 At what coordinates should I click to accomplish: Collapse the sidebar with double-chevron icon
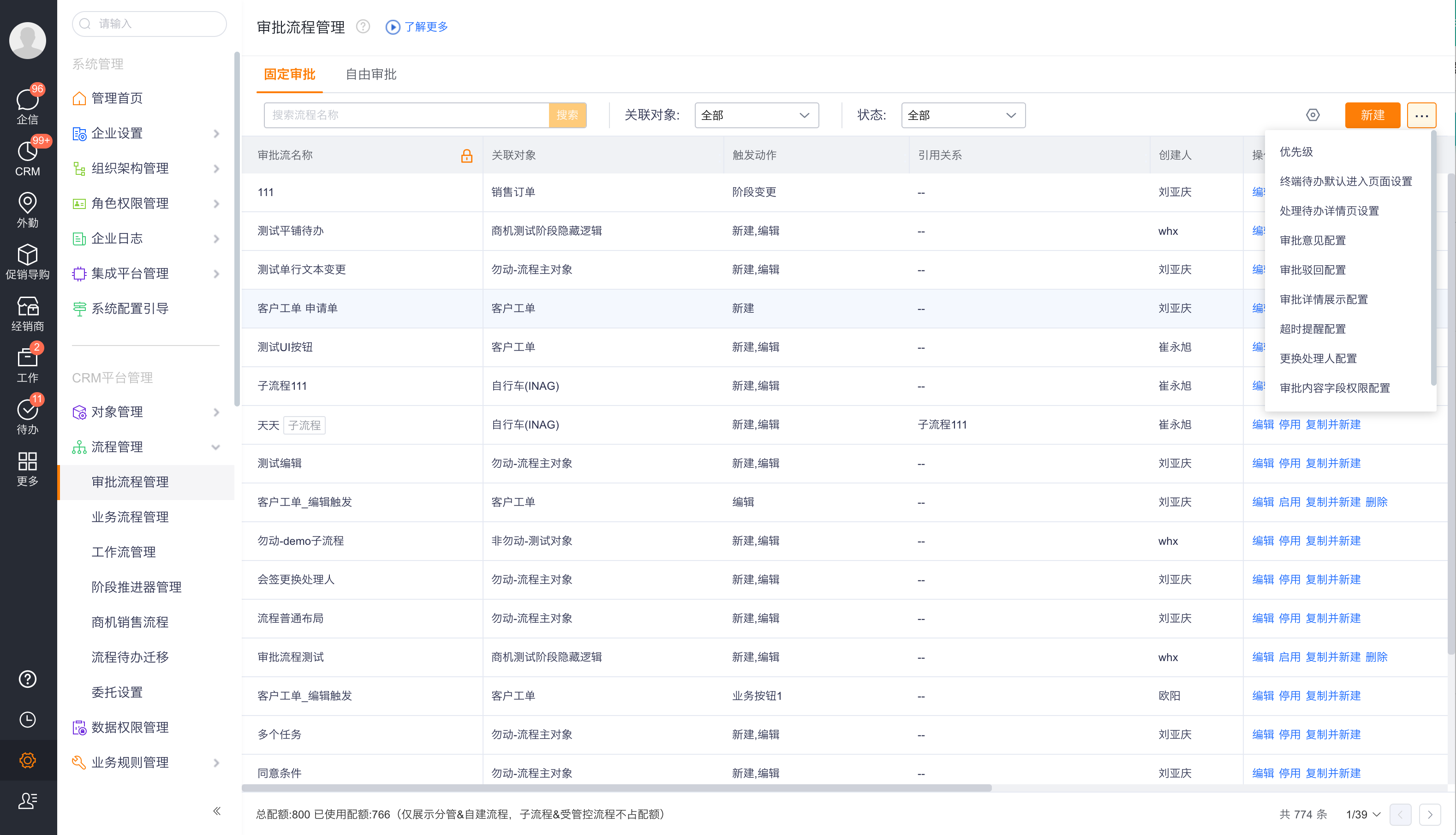coord(217,811)
